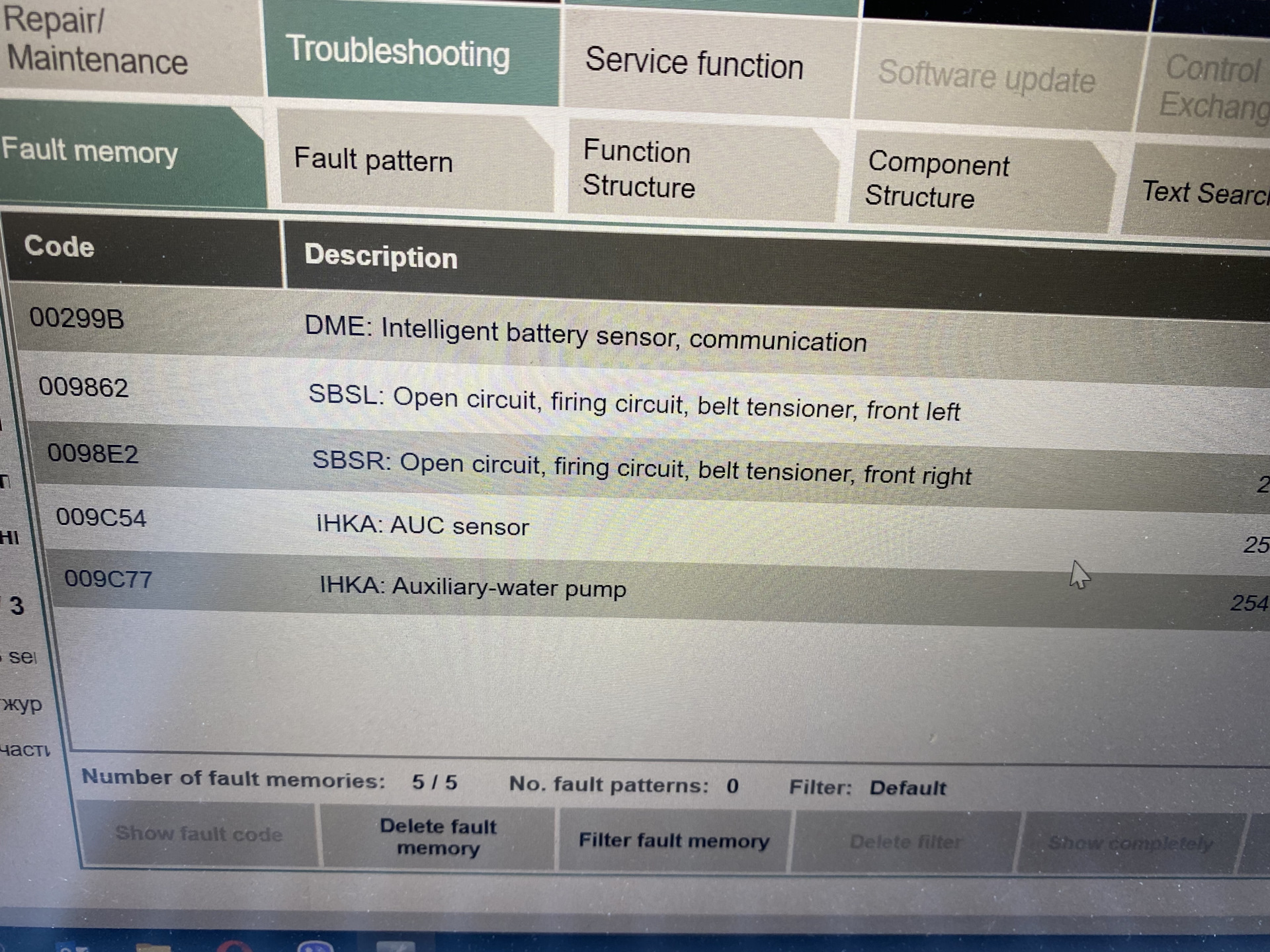Click IHKA Auxiliary-water pump description
This screenshot has width=1270, height=952.
pyautogui.click(x=473, y=587)
